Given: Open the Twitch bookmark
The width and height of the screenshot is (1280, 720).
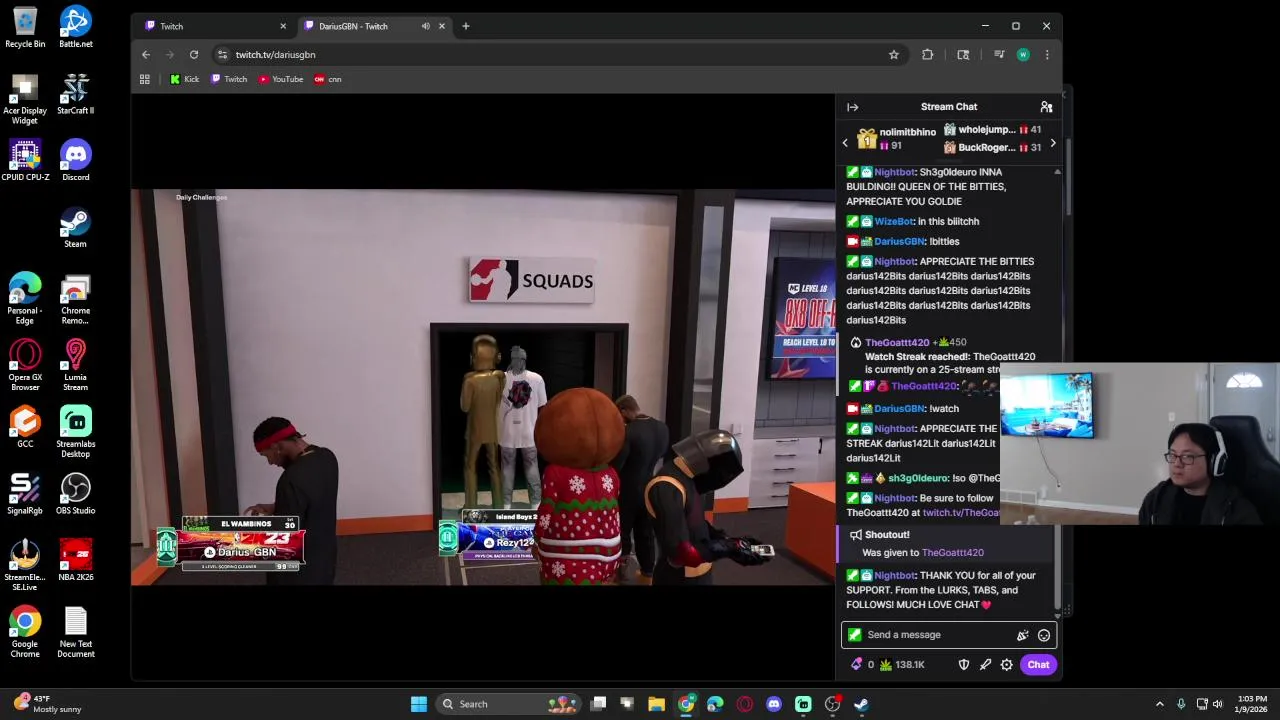Looking at the screenshot, I should [x=229, y=79].
